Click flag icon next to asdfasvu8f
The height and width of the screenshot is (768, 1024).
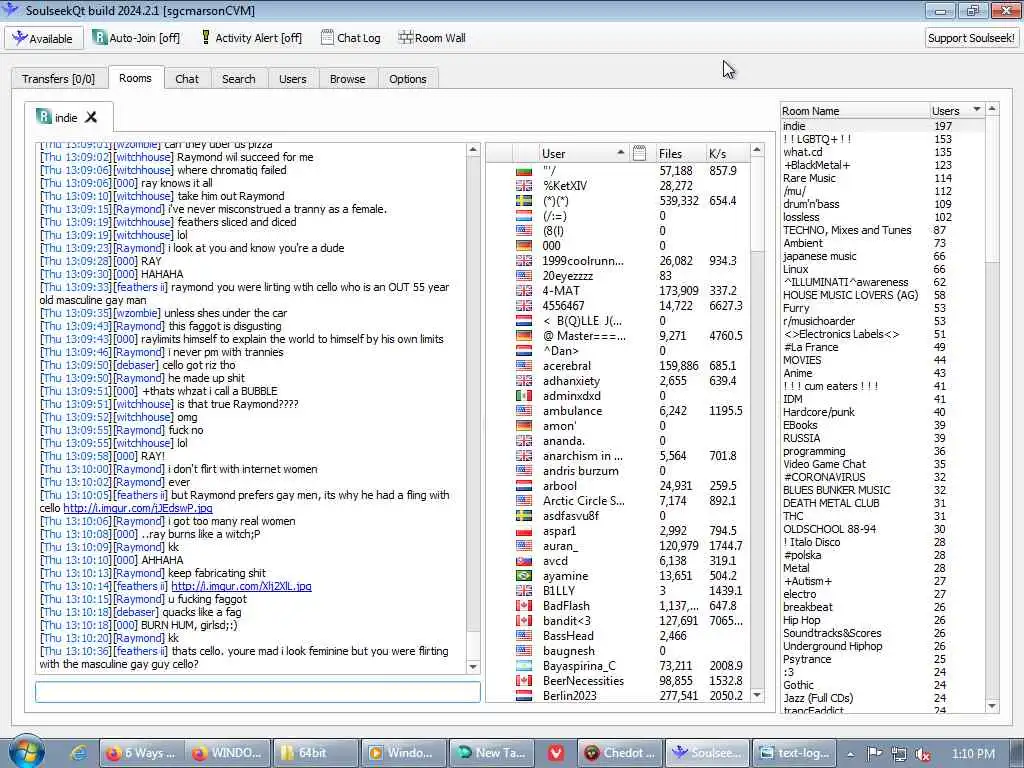[524, 516]
